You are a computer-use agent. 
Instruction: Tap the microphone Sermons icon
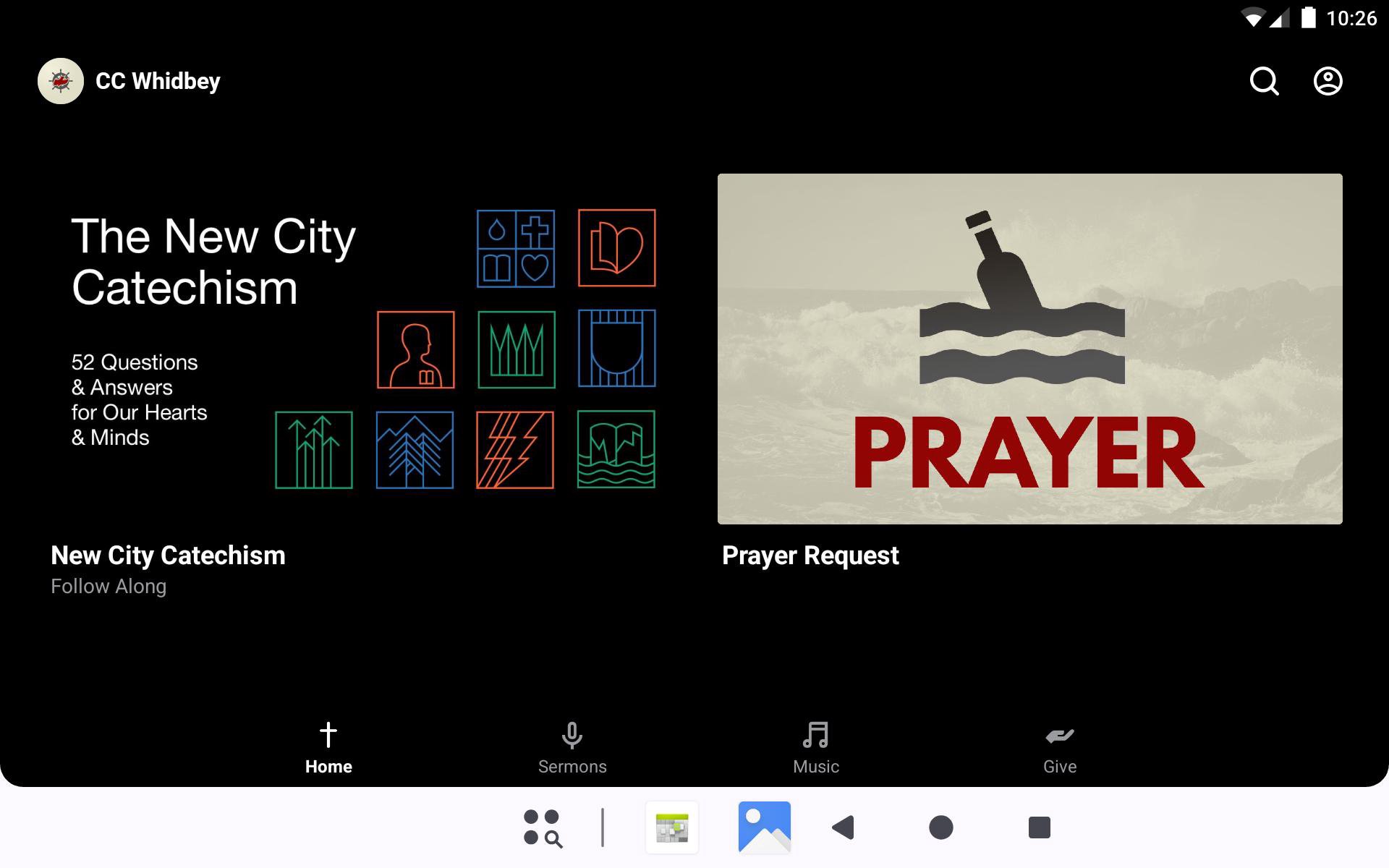(572, 735)
